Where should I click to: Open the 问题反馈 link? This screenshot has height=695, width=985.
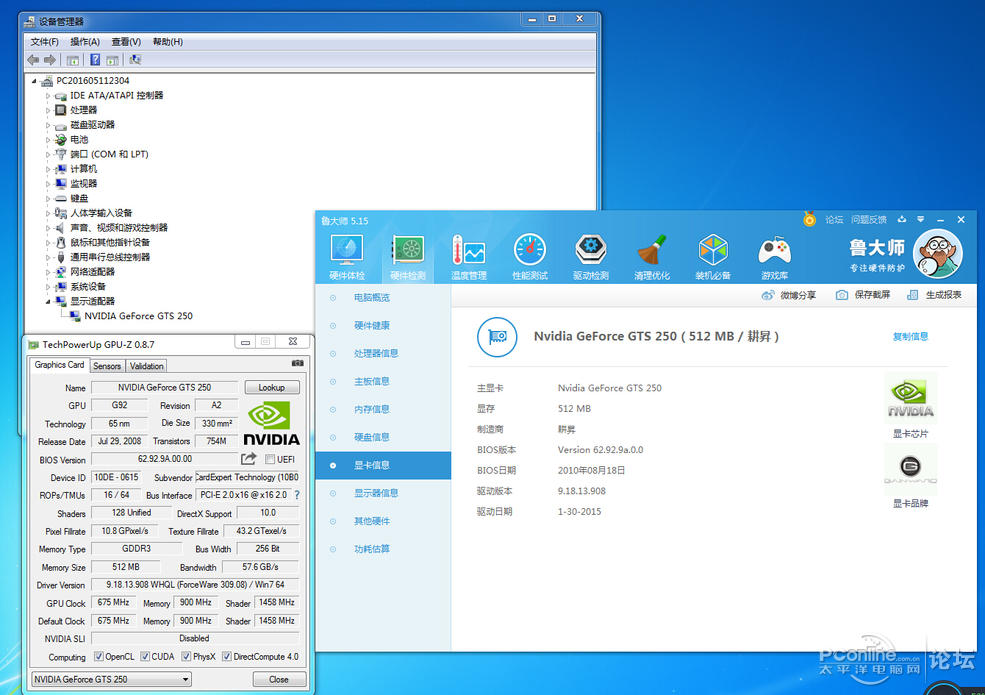[x=869, y=219]
